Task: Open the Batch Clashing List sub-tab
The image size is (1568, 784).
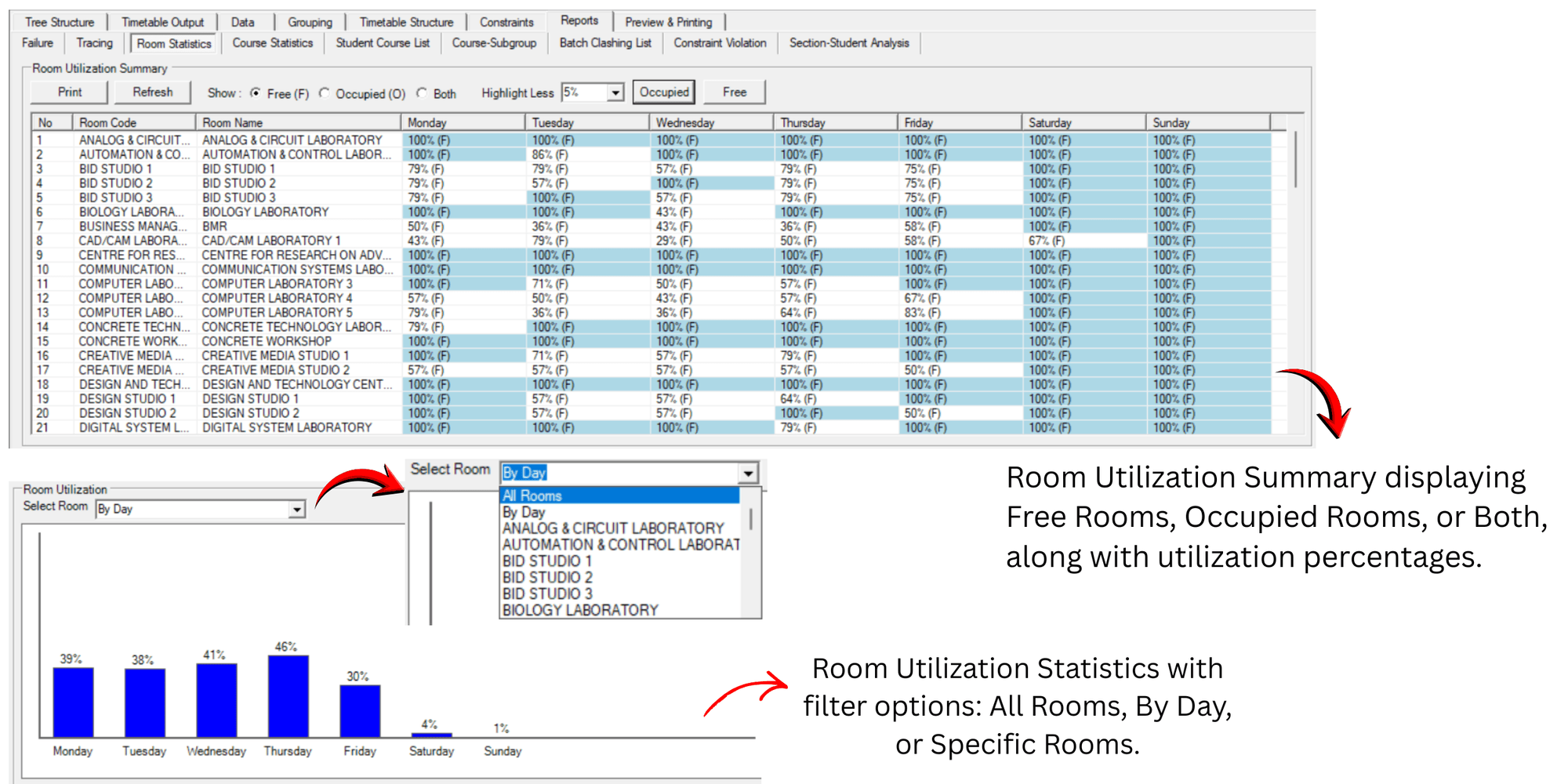Action: click(605, 43)
